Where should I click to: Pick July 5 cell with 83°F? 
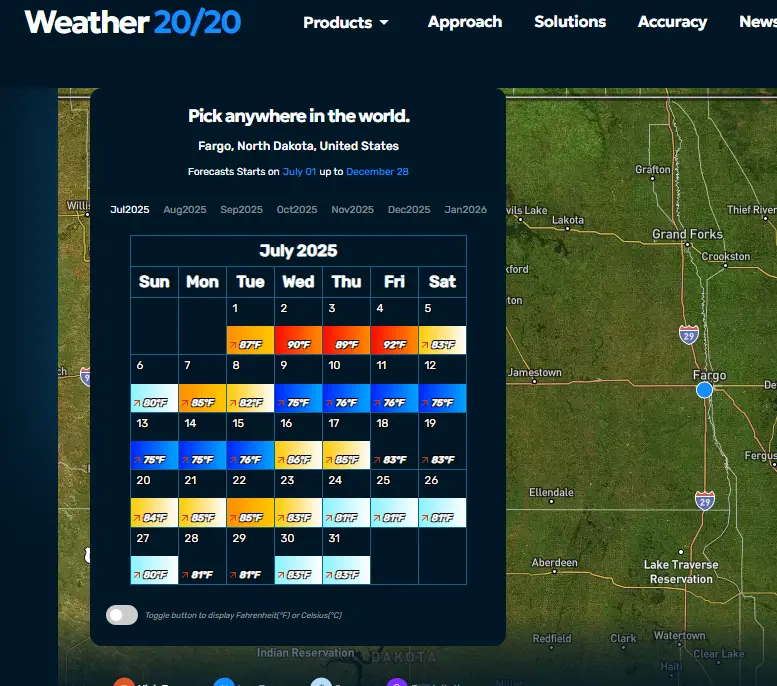click(x=443, y=326)
